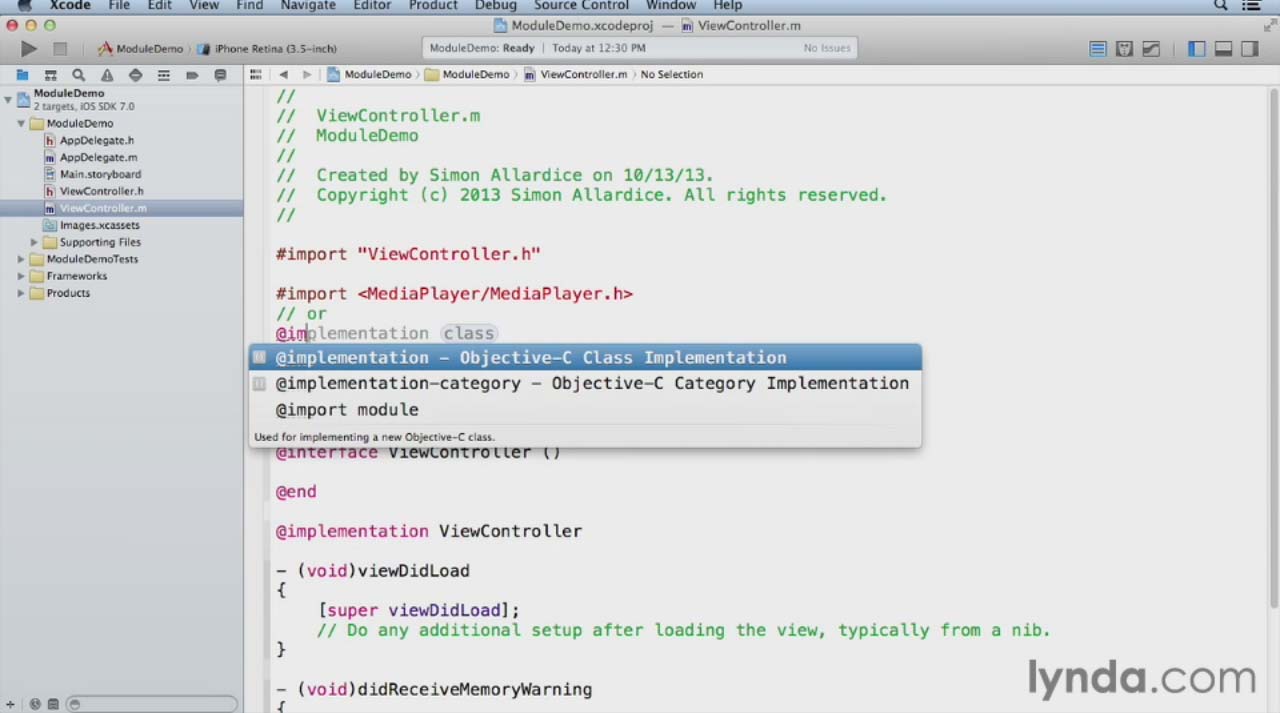Open the Project navigator folder icon

click(x=22, y=75)
